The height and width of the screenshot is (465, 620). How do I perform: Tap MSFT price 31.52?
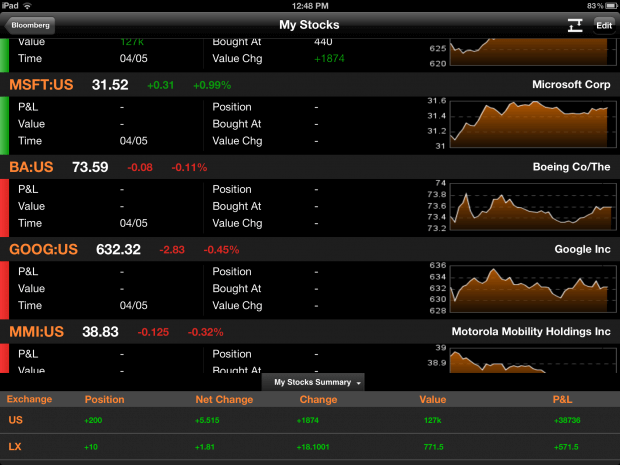110,85
